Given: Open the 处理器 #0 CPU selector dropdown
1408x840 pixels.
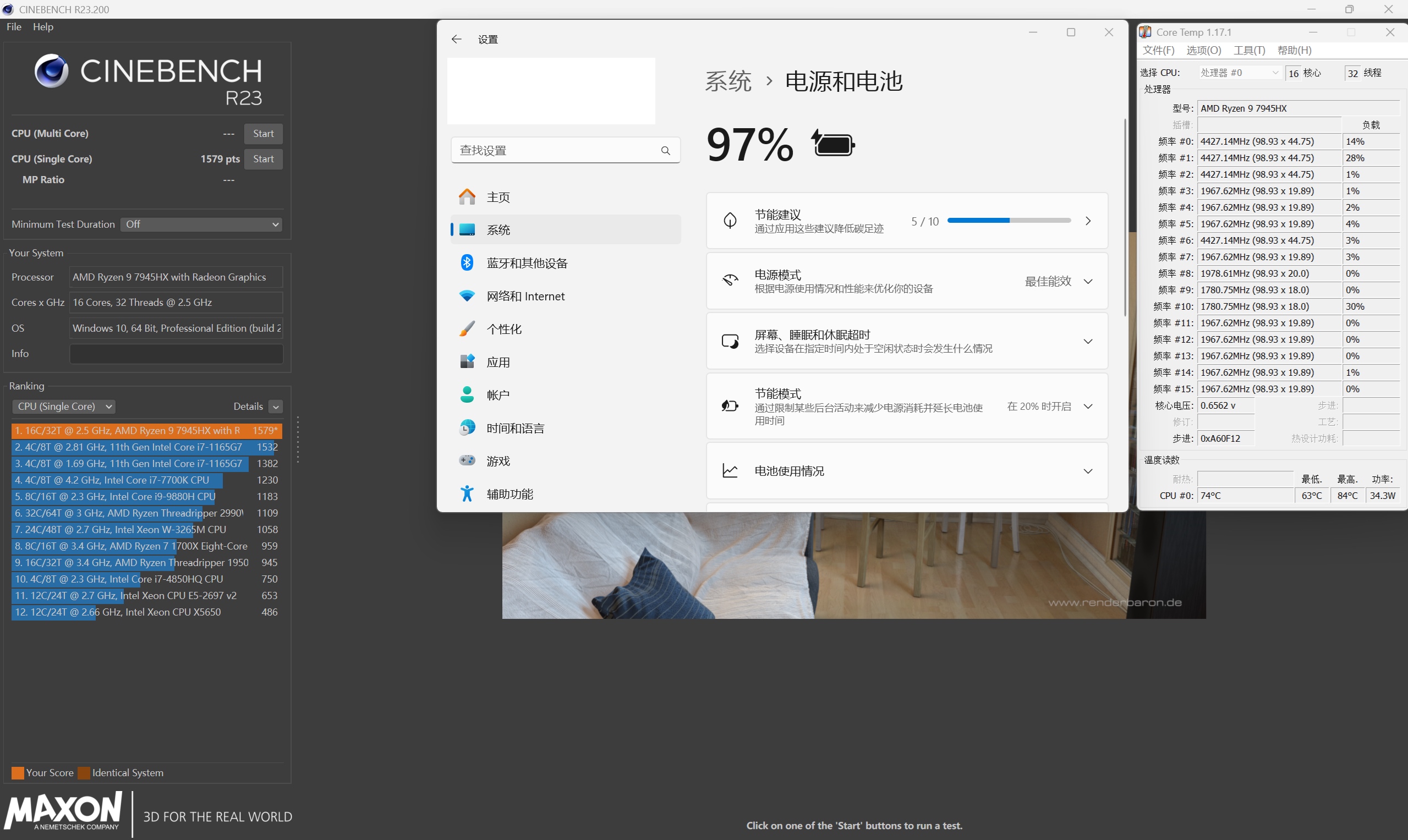Looking at the screenshot, I should pyautogui.click(x=1239, y=73).
